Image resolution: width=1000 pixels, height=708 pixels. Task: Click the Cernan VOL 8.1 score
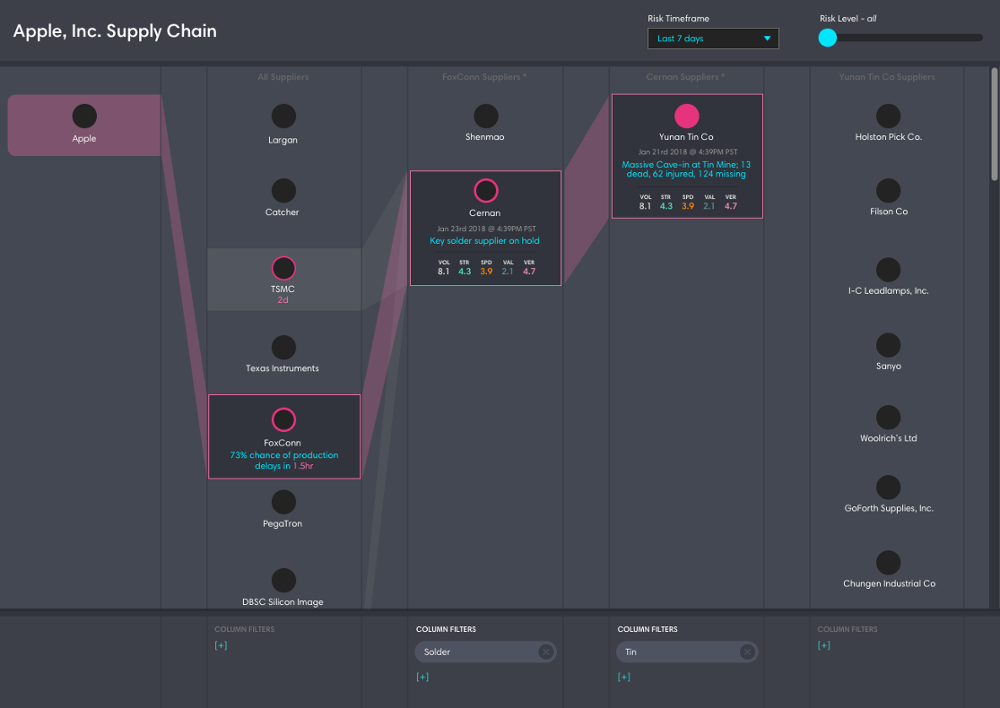coord(443,267)
